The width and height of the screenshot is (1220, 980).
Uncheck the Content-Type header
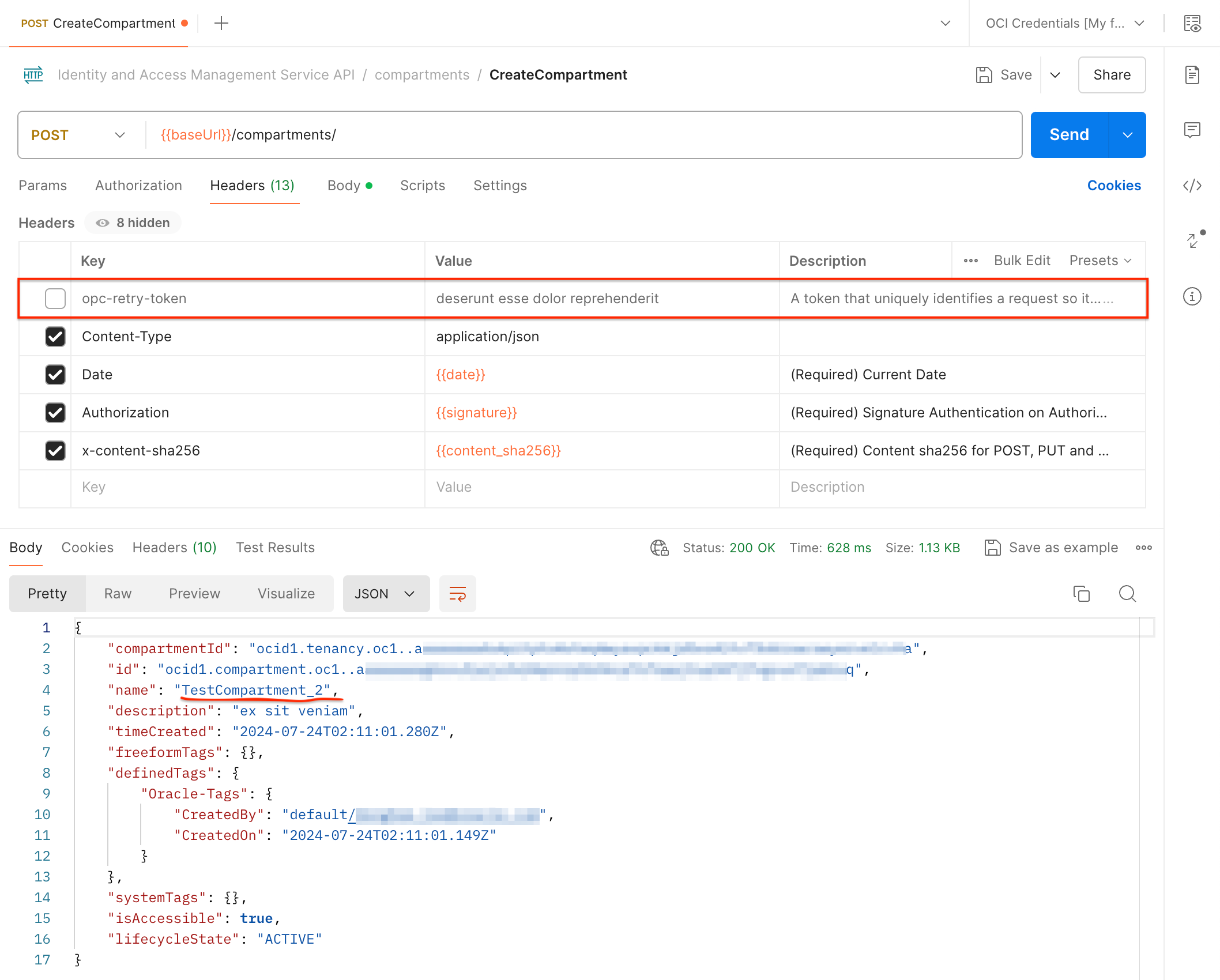click(55, 337)
